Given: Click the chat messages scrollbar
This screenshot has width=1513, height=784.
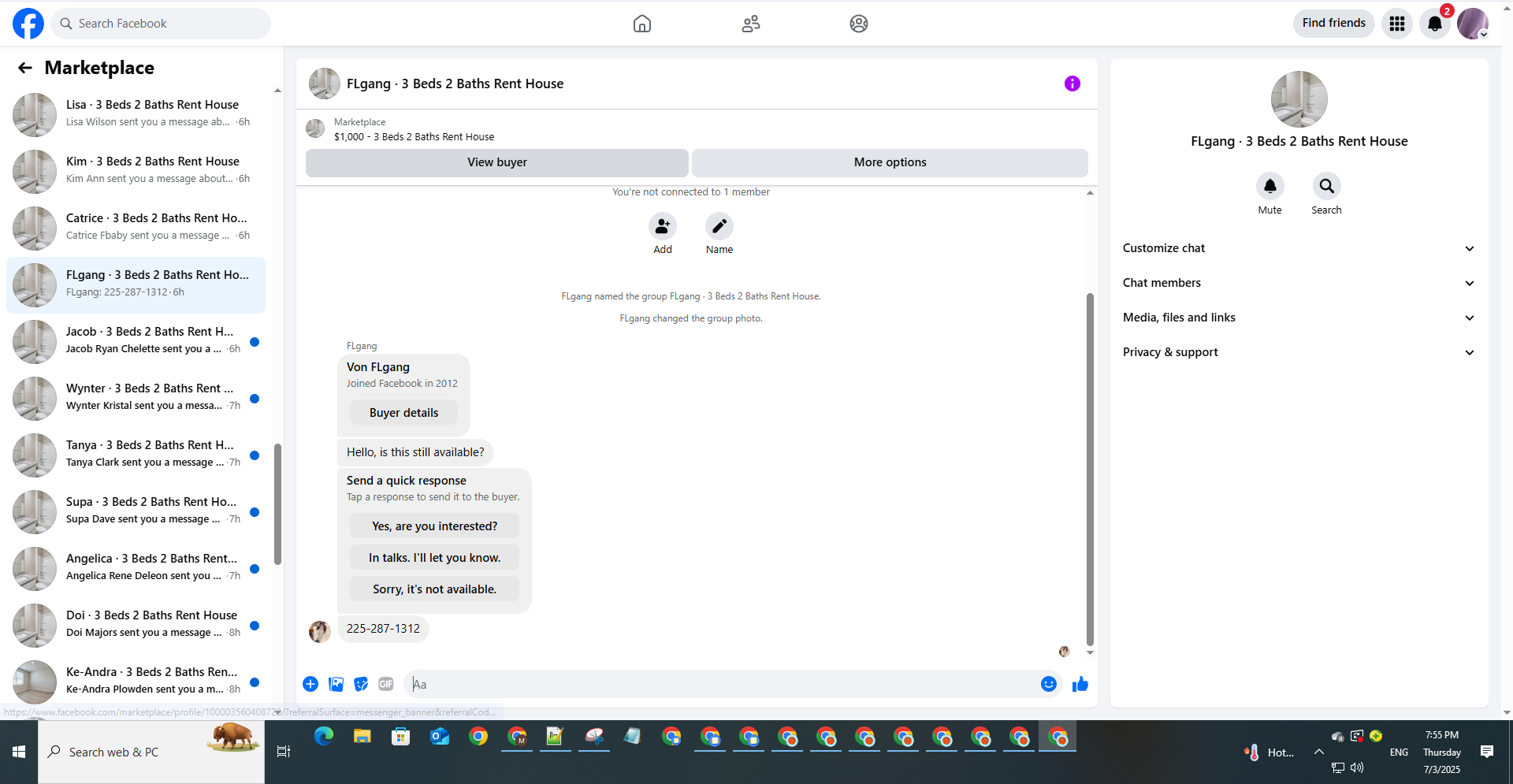Looking at the screenshot, I should tap(1090, 469).
